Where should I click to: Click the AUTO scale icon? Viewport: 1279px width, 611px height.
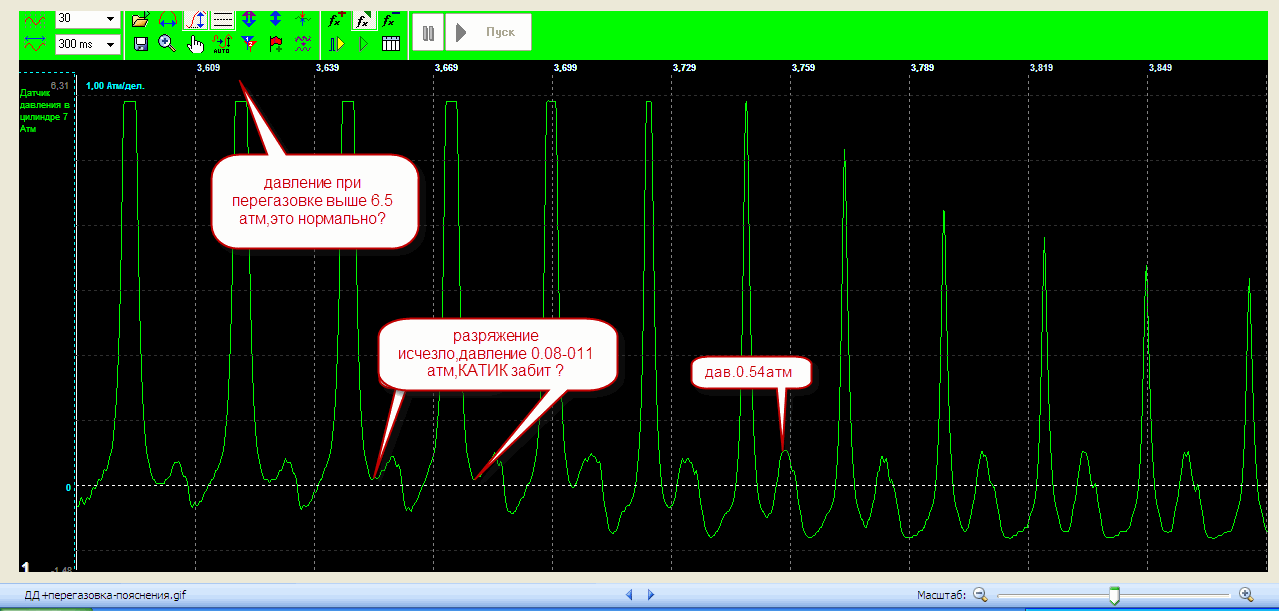pos(223,44)
